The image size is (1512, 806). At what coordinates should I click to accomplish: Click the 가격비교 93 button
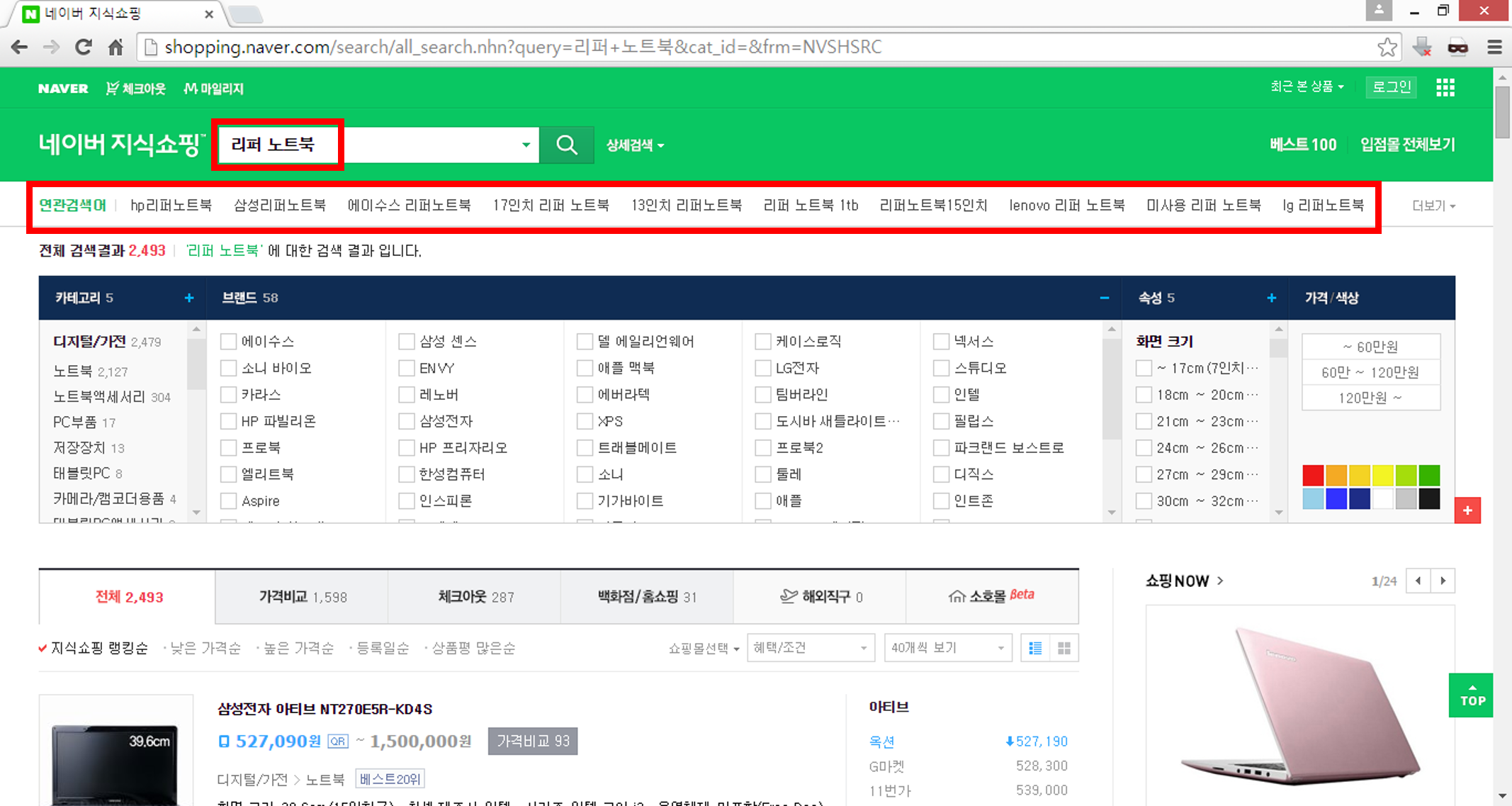tap(533, 741)
